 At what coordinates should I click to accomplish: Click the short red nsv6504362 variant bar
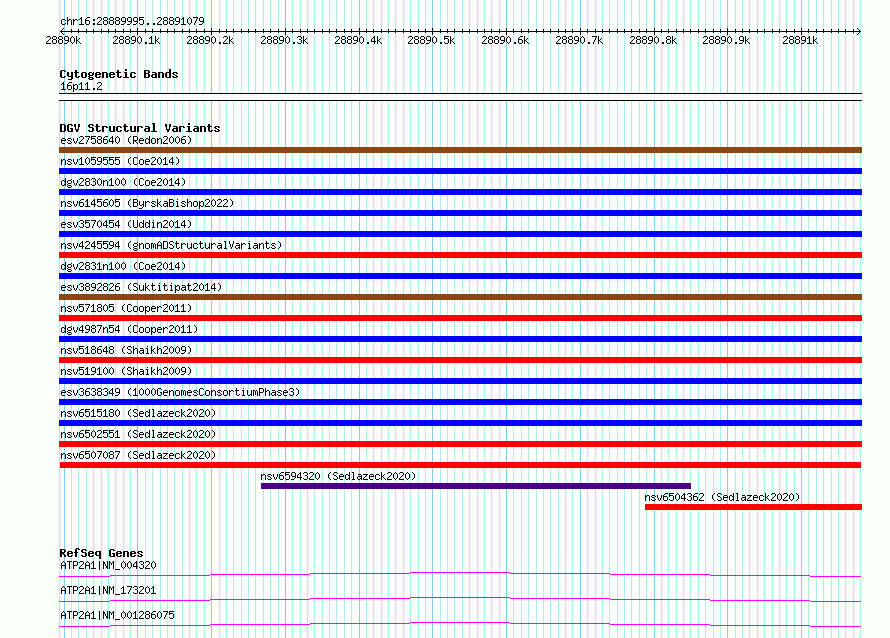coord(753,507)
